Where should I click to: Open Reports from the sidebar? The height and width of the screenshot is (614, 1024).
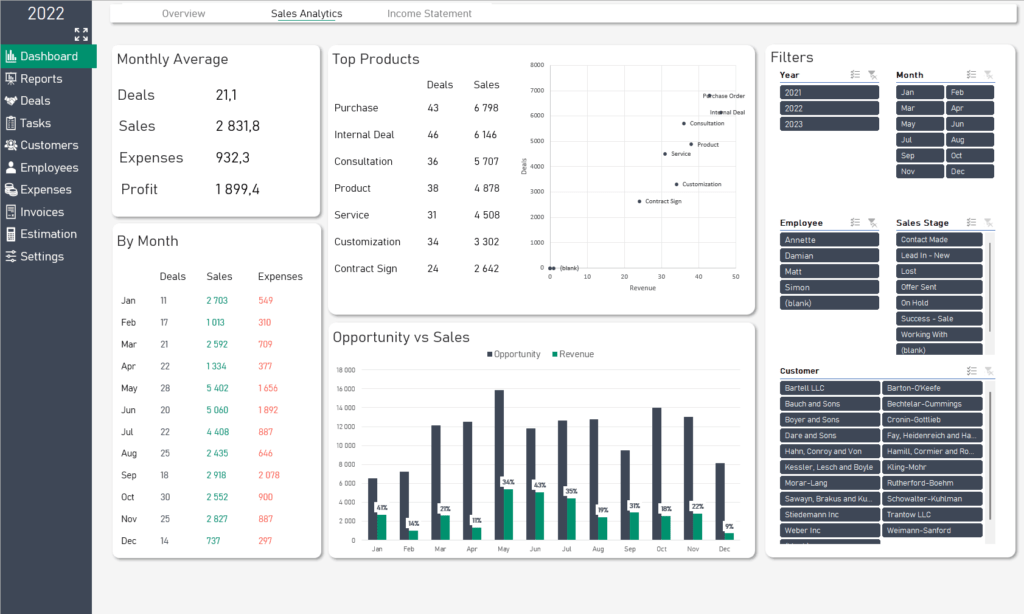(40, 78)
